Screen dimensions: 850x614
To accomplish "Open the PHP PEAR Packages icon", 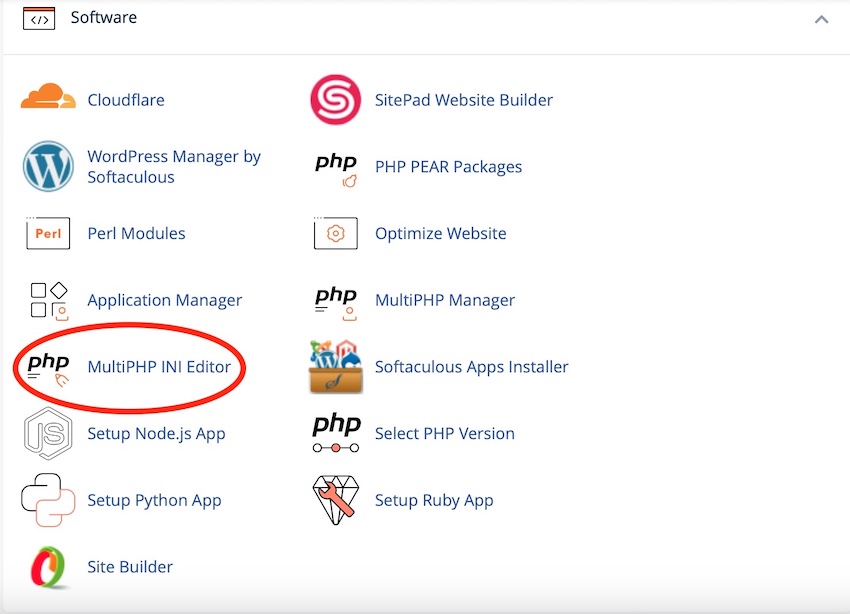I will coord(336,170).
